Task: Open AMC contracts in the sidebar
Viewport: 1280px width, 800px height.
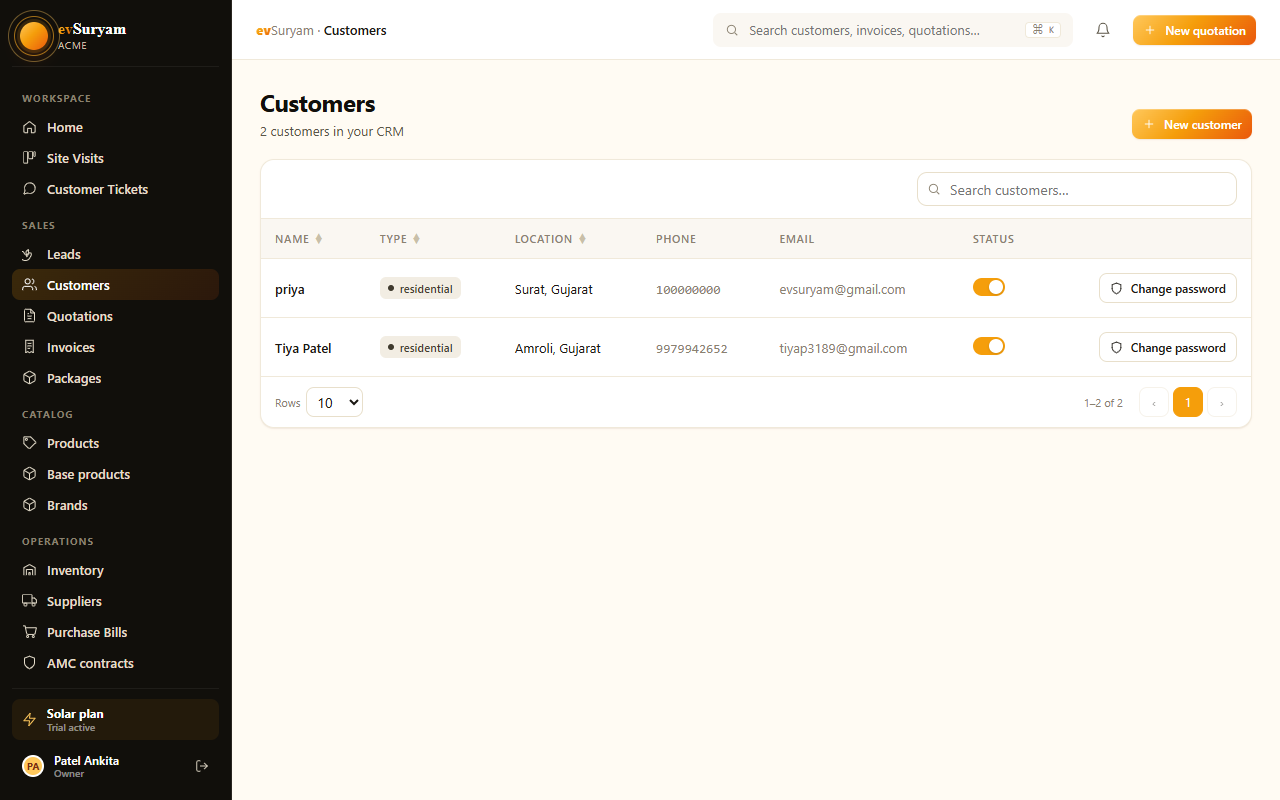Action: [115, 663]
